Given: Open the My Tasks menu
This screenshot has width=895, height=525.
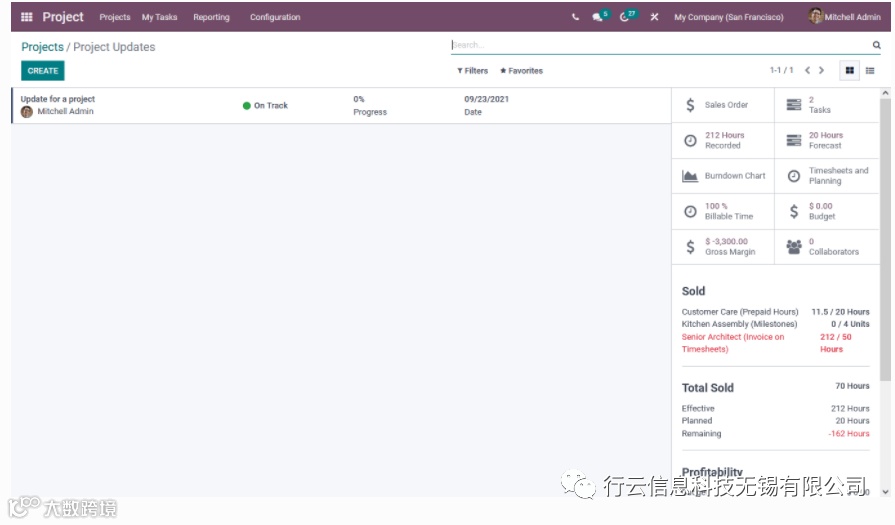Looking at the screenshot, I should 159,17.
